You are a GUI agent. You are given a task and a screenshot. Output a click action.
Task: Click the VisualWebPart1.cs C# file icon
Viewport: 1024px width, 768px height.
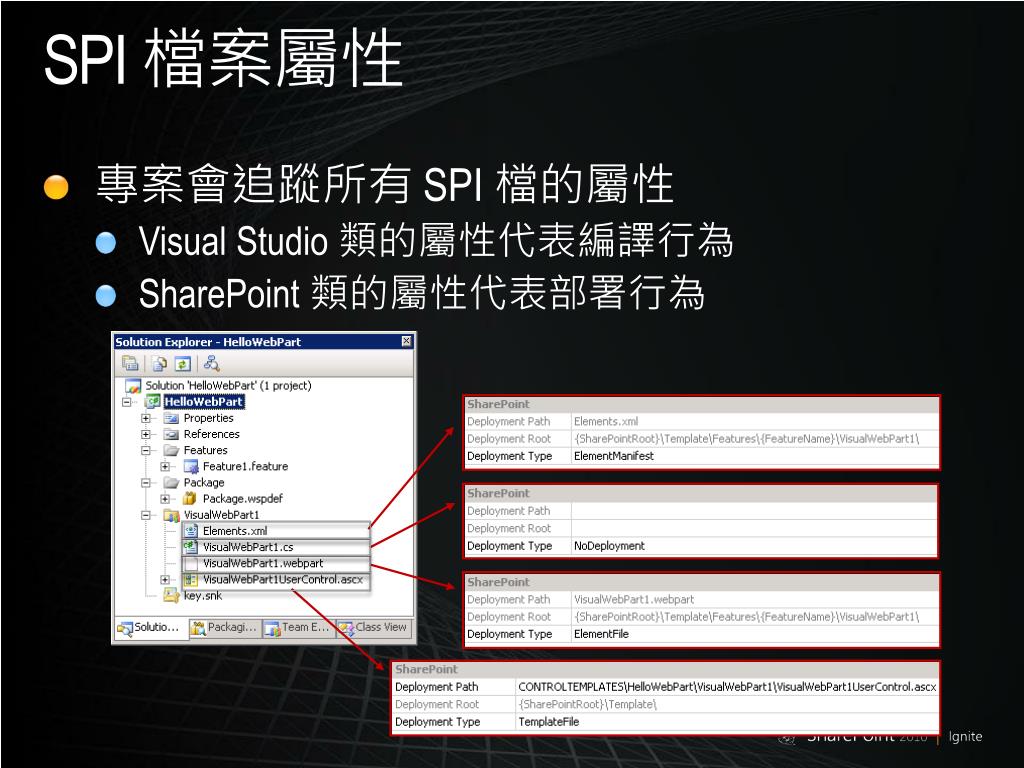point(191,547)
